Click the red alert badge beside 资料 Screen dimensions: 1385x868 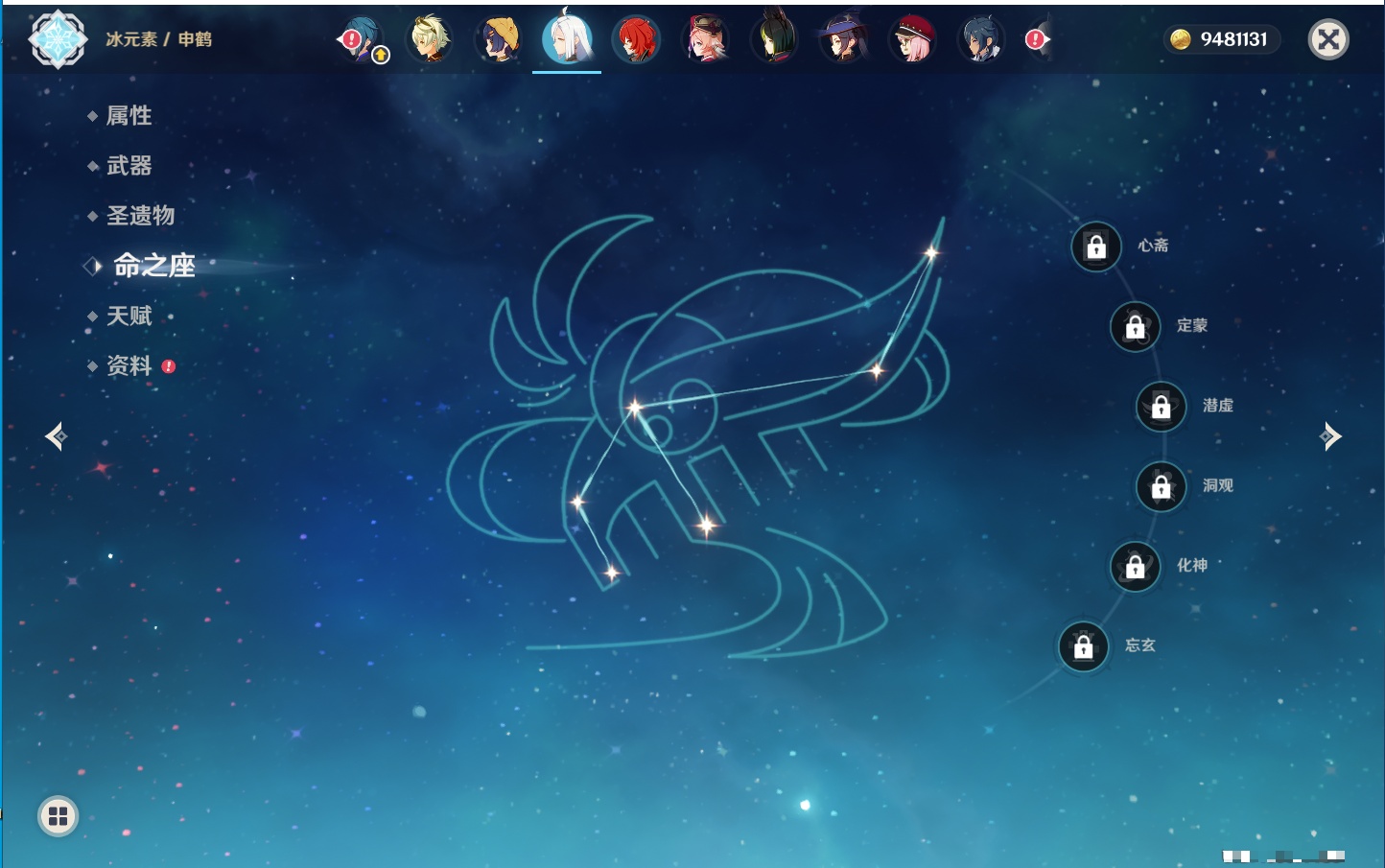pyautogui.click(x=169, y=366)
